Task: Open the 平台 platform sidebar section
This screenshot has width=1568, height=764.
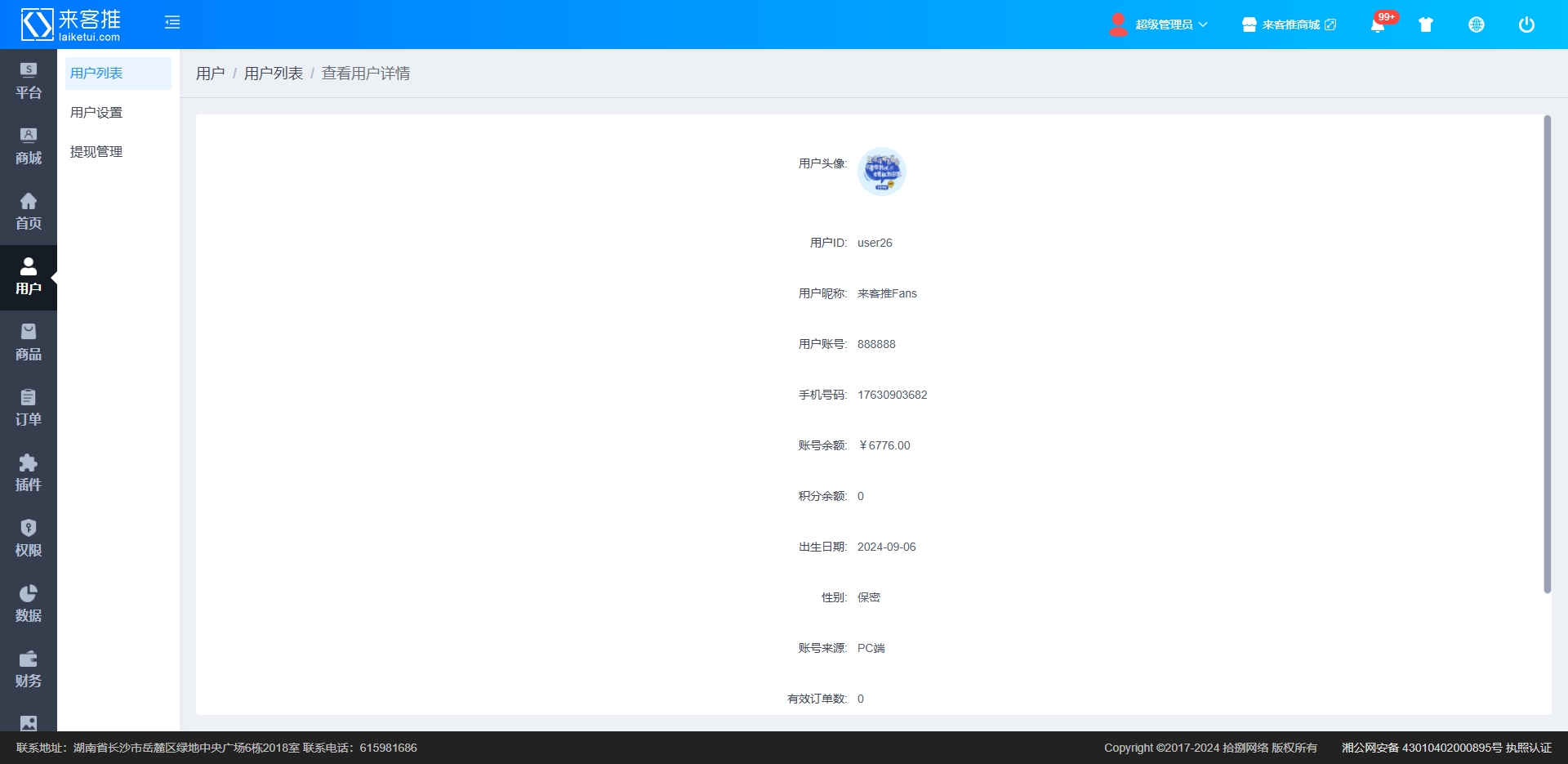Action: (29, 82)
